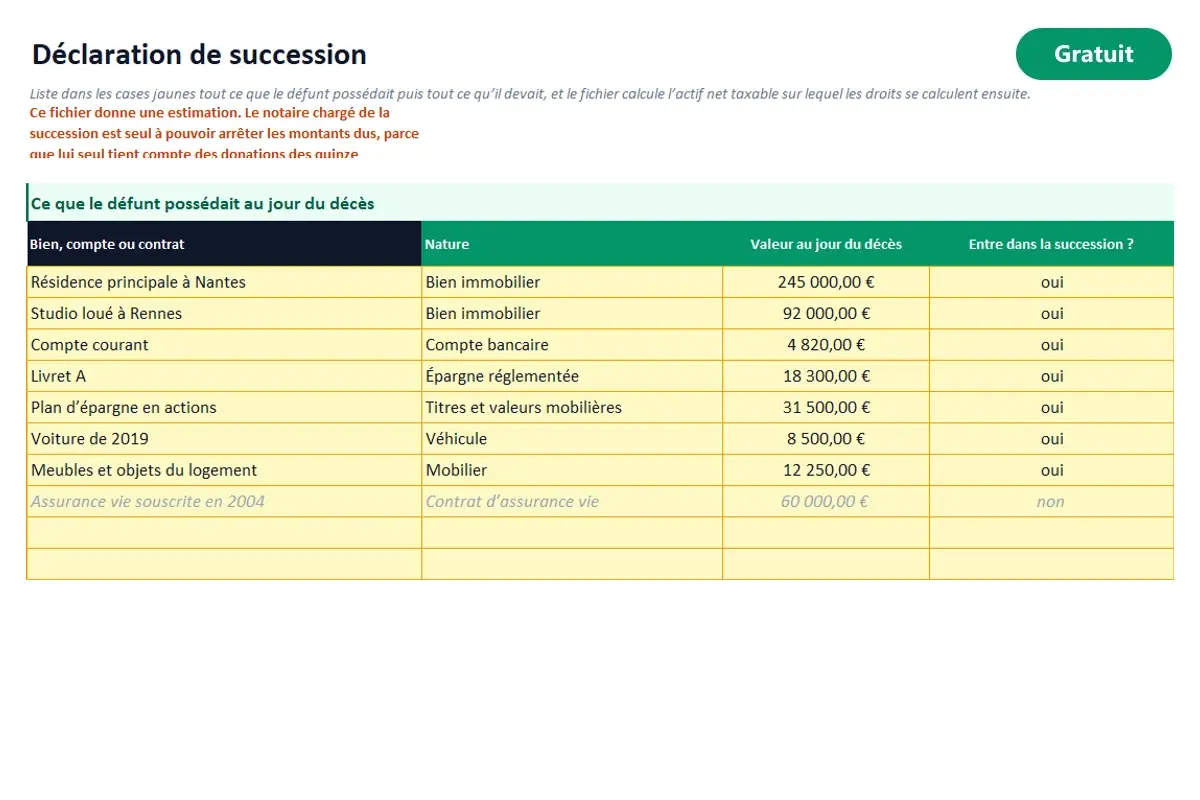The height and width of the screenshot is (800, 1200).
Task: Click the value 8 500,00 €
Action: click(826, 439)
